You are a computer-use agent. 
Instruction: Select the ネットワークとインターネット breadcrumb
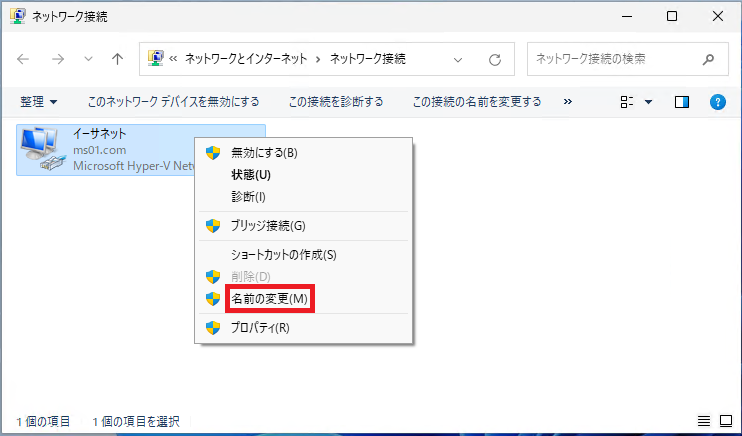(x=246, y=59)
